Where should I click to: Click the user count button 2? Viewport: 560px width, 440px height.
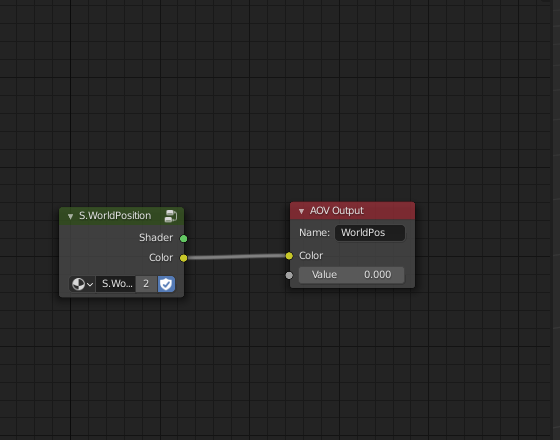point(146,284)
